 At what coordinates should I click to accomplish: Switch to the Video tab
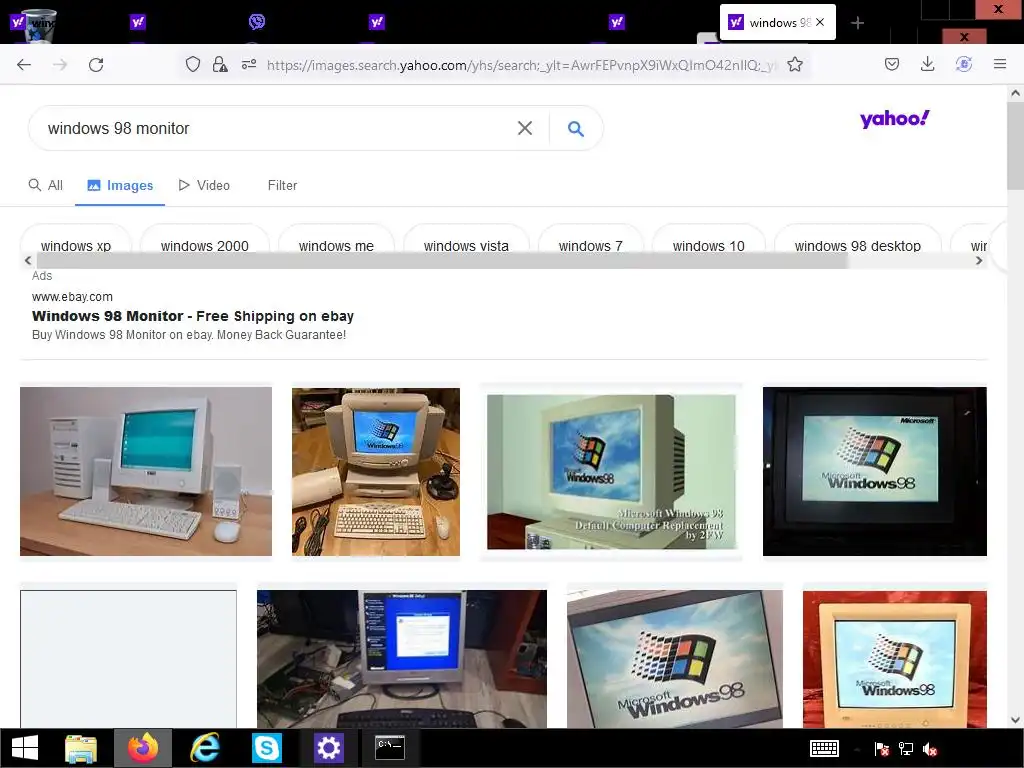204,185
